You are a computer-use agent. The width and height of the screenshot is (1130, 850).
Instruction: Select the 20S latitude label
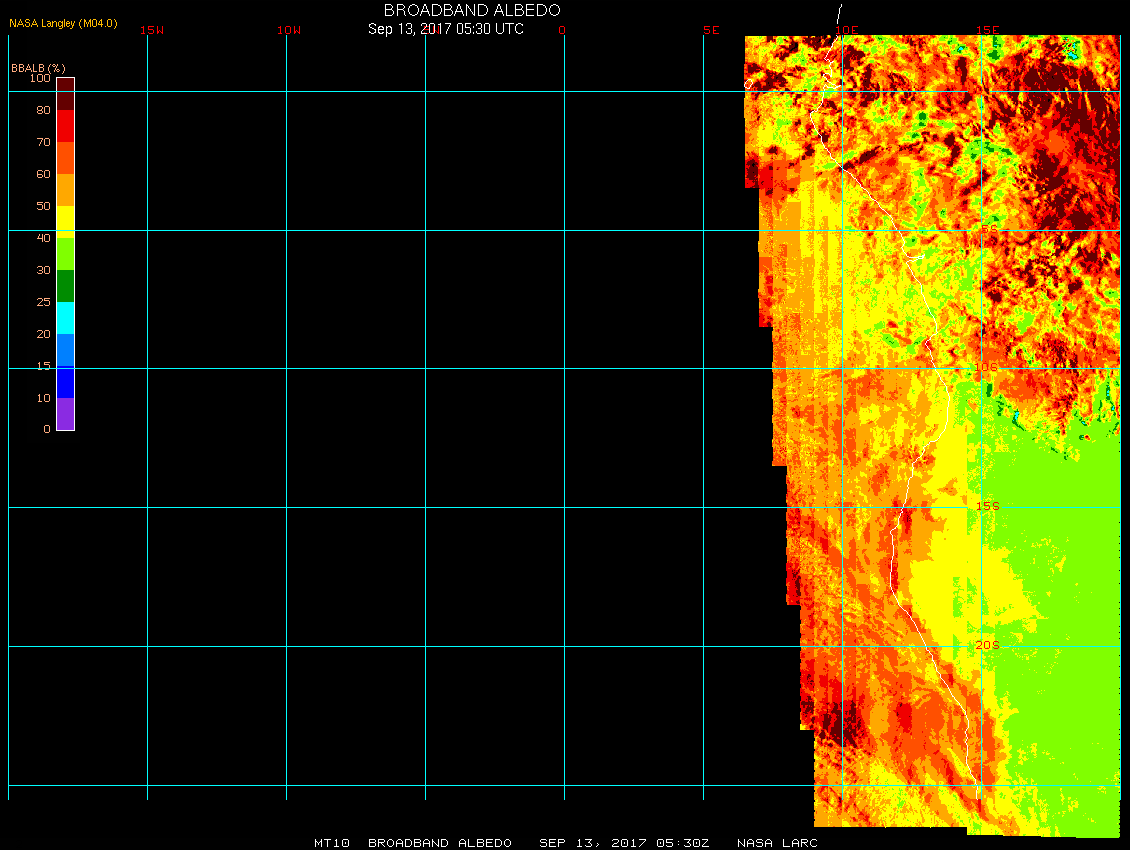987,645
